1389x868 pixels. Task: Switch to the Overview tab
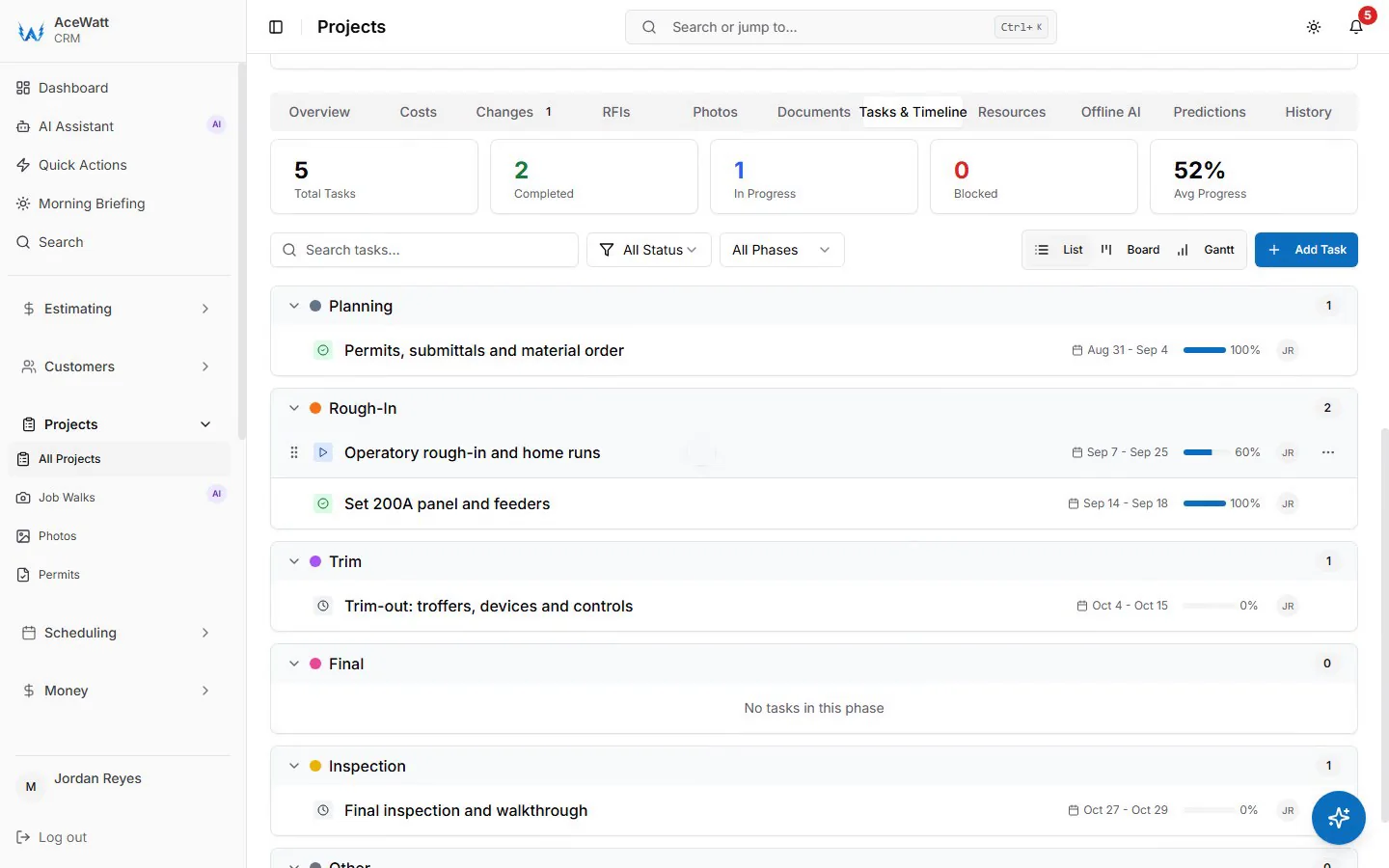pyautogui.click(x=319, y=112)
